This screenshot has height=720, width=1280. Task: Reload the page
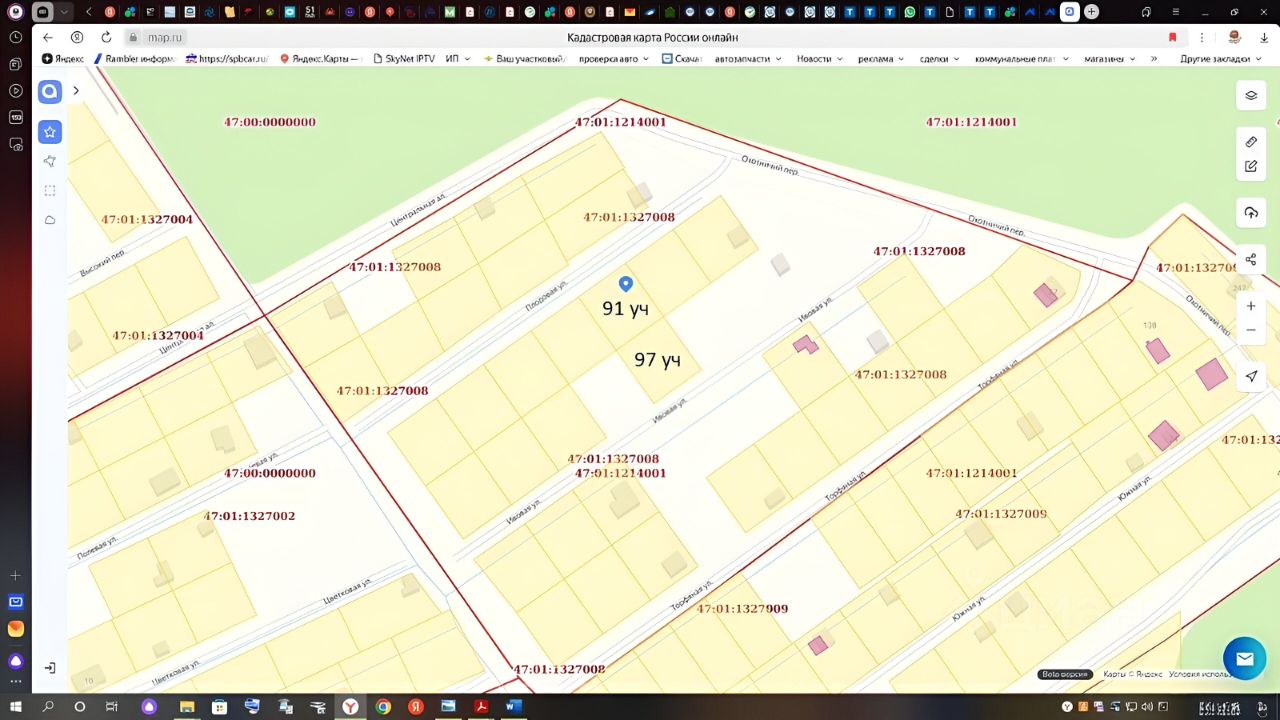coord(106,37)
